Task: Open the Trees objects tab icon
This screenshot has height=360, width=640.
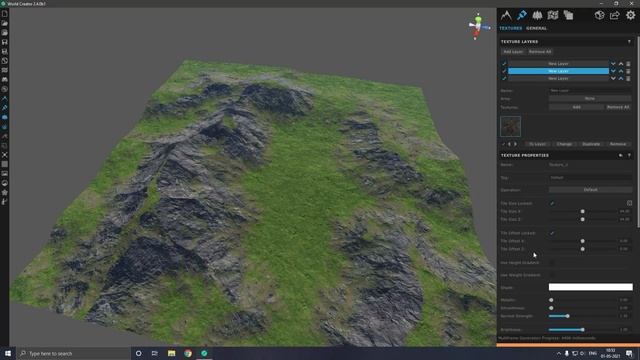Action: (x=537, y=16)
